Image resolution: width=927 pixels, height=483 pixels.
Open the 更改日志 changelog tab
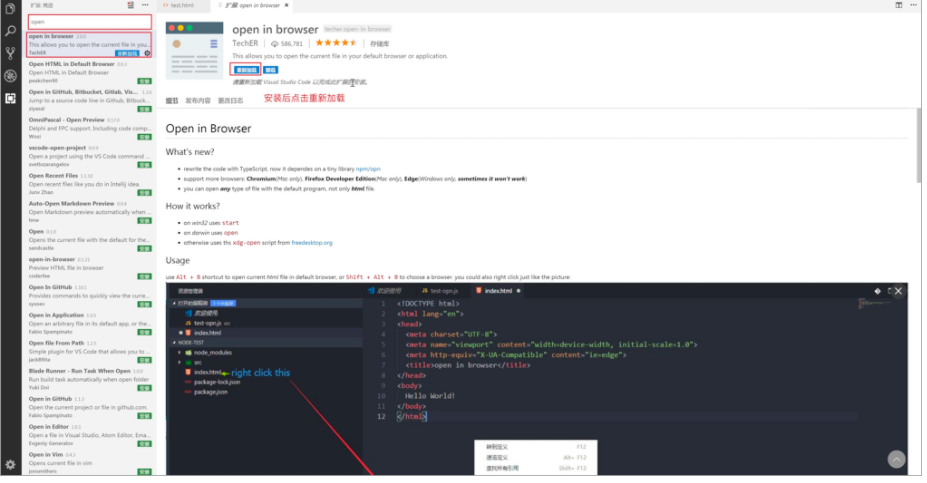point(231,101)
